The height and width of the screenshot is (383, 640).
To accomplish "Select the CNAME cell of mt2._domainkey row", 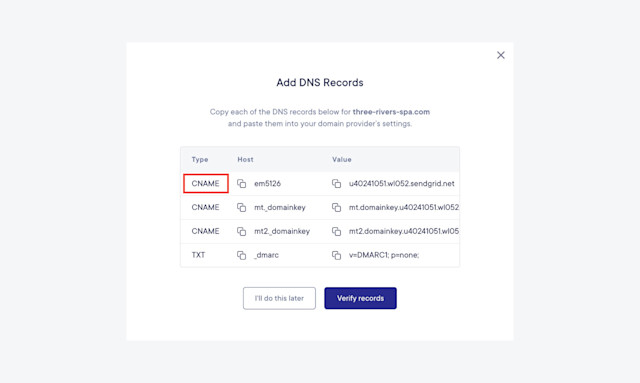I will pos(205,231).
